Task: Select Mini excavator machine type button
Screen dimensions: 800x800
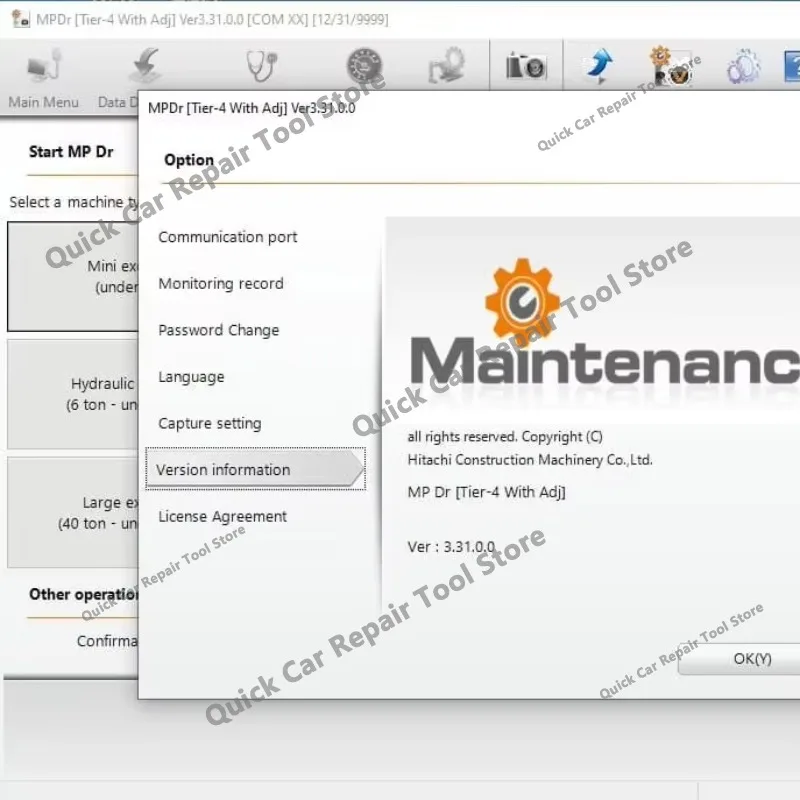Action: (x=72, y=276)
